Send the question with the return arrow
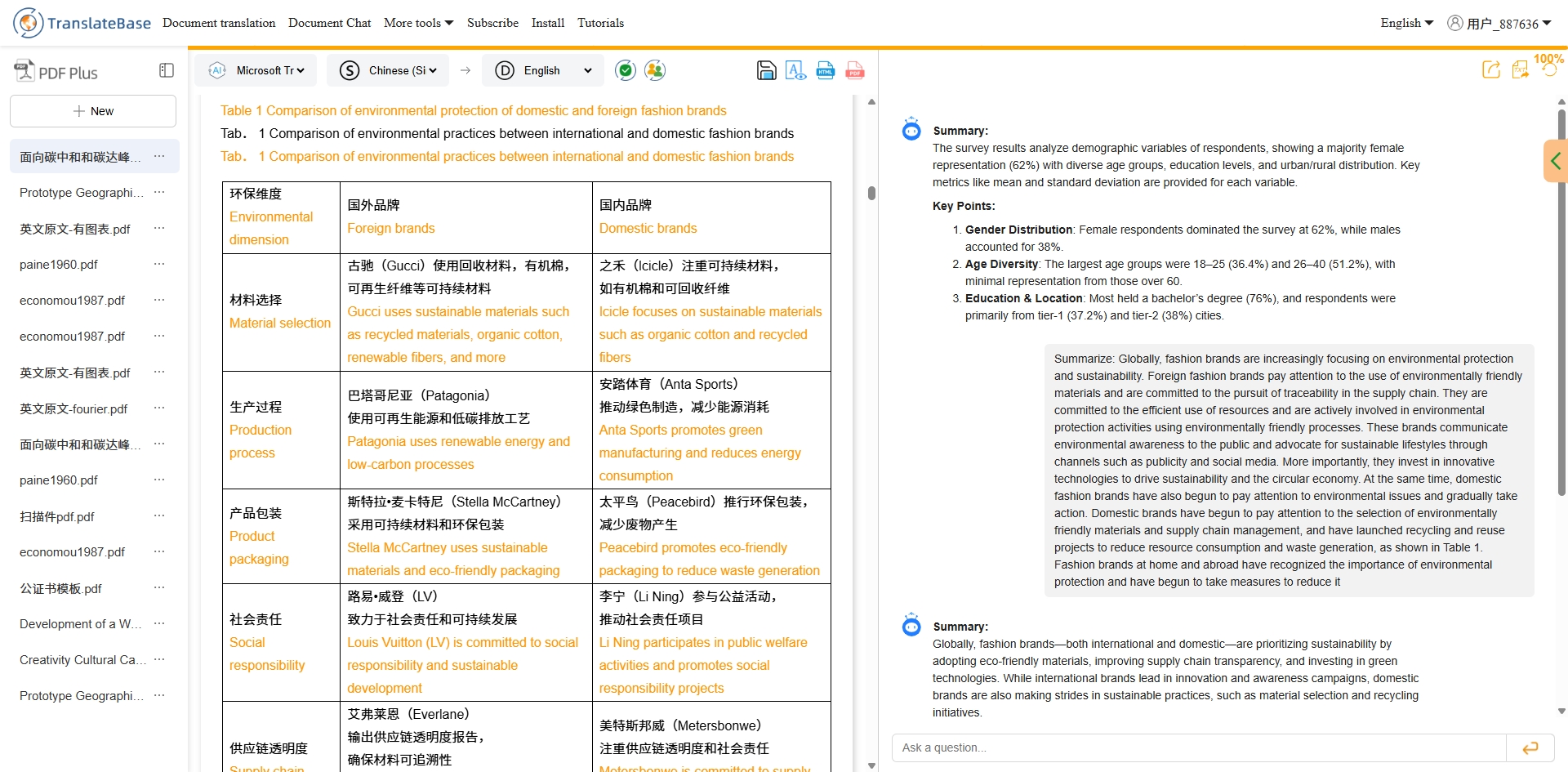Viewport: 1568px width, 772px height. point(1530,747)
